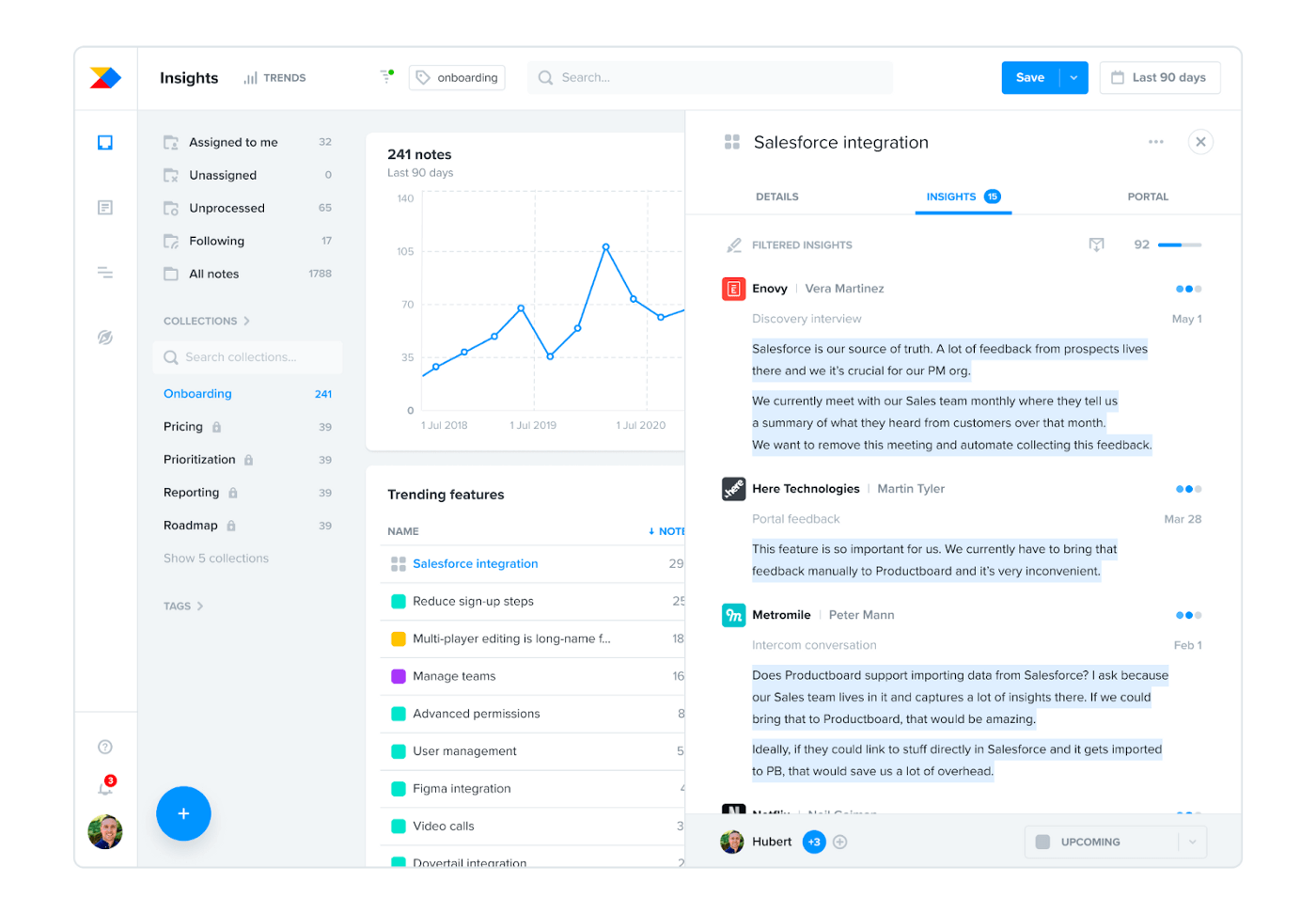Open the Insights board icon in the left rail
The width and height of the screenshot is (1316, 914).
point(105,143)
